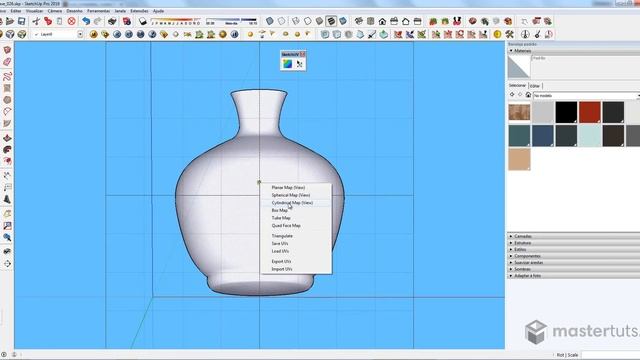The image size is (640, 360).
Task: Expand the Camadas panel
Action: click(573, 236)
